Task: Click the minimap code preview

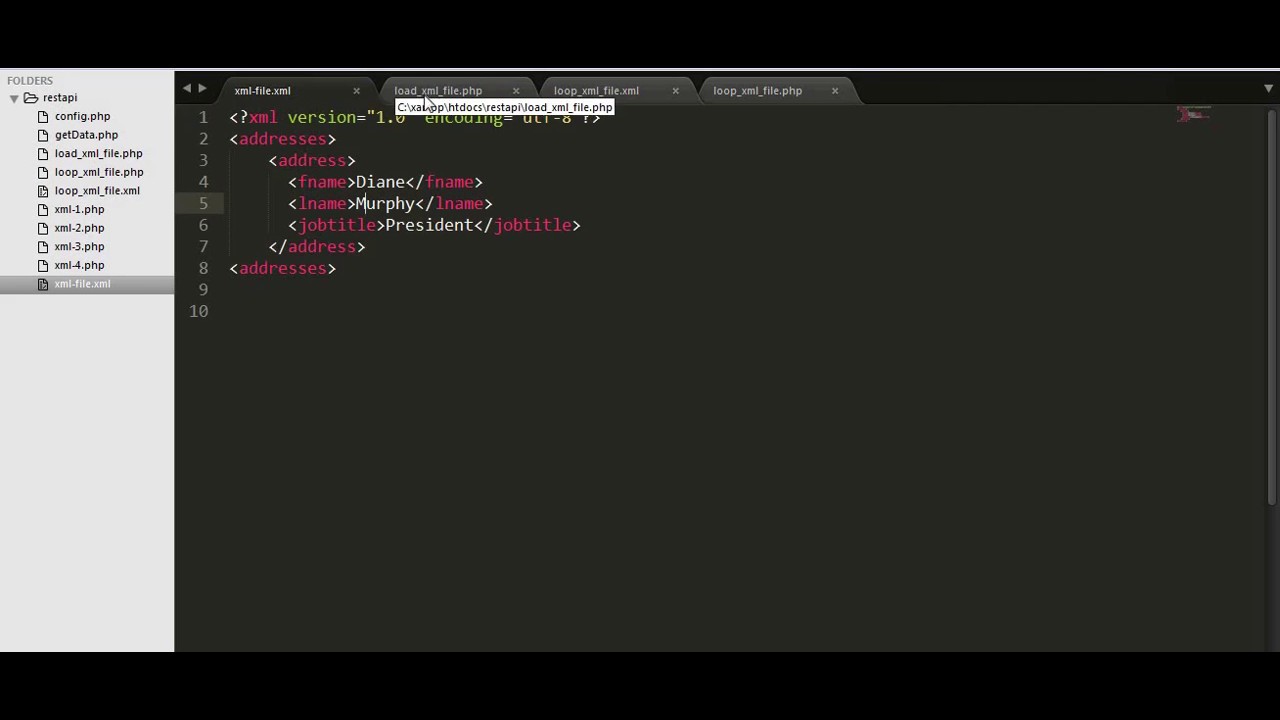Action: (1193, 115)
